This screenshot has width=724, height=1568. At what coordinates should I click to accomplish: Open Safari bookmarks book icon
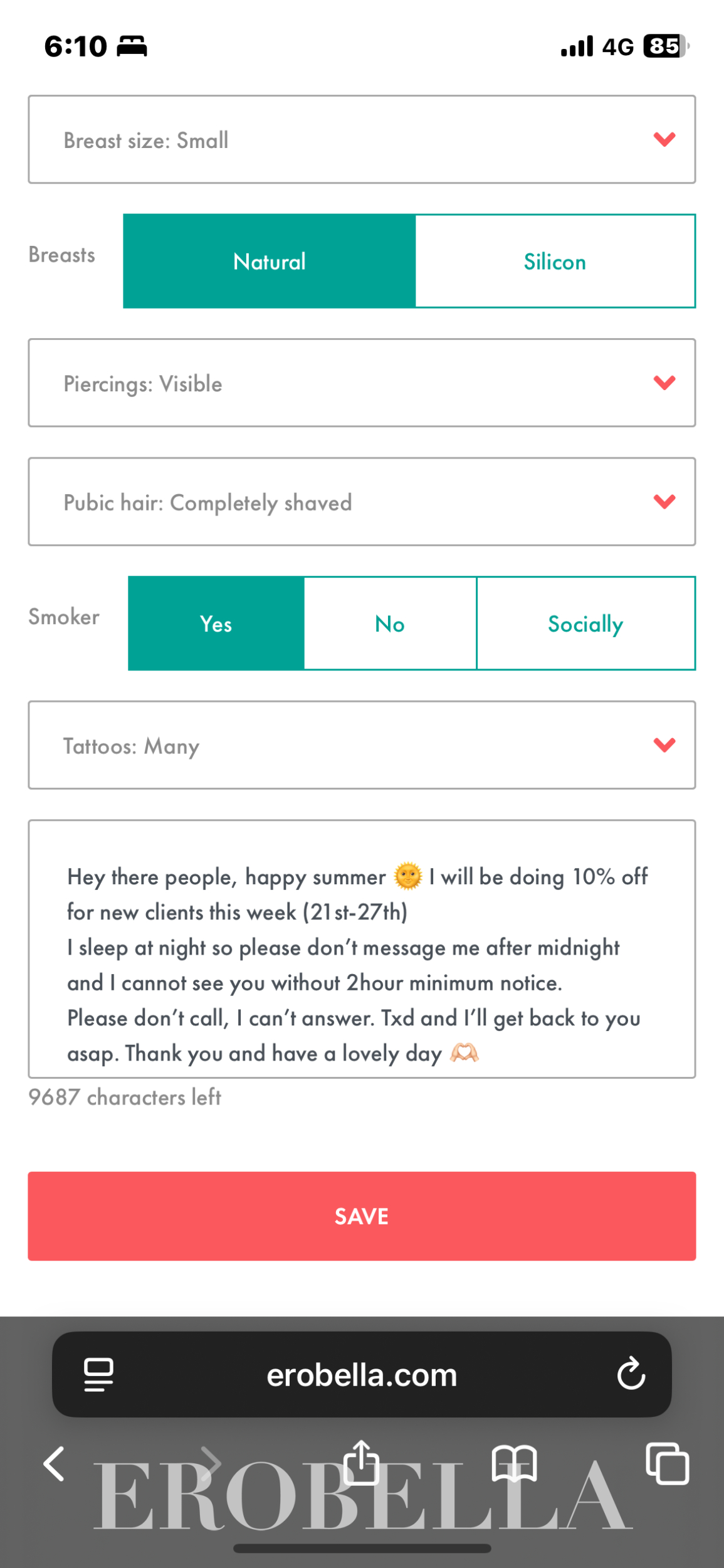514,1463
